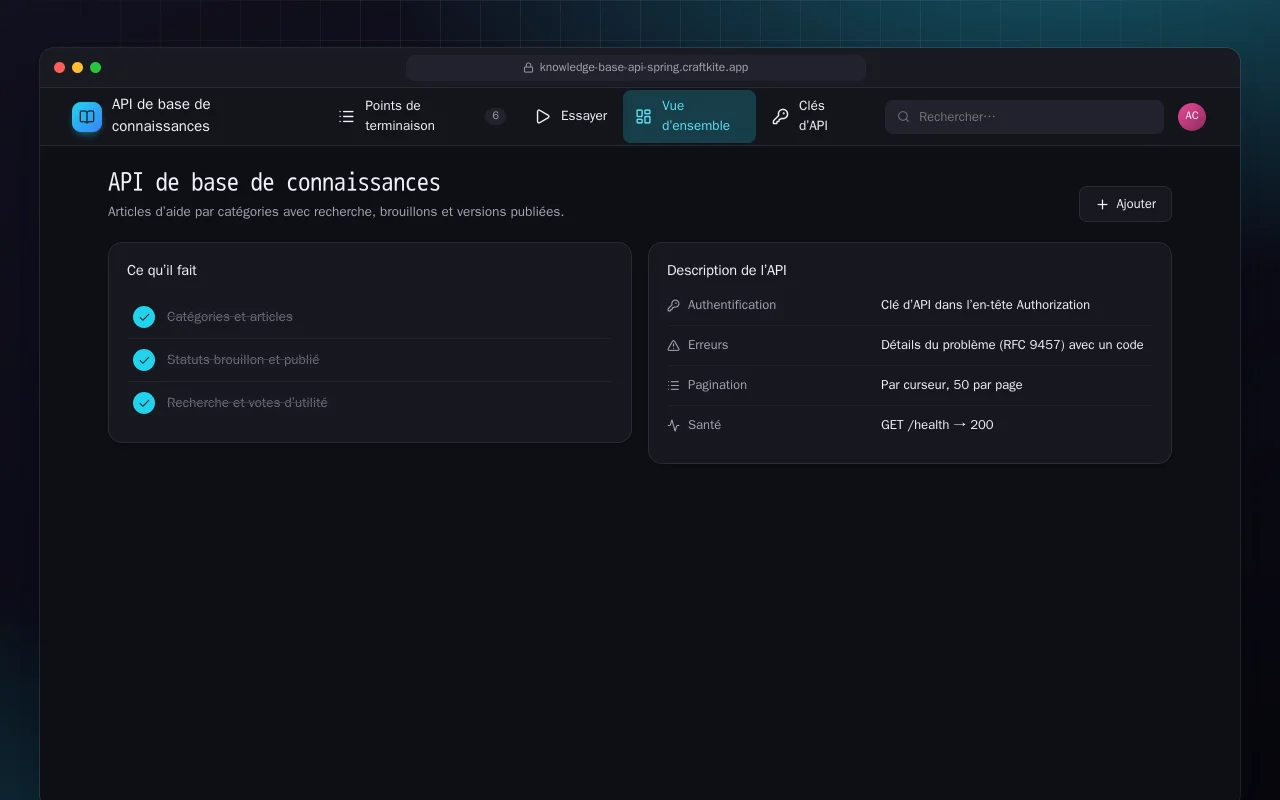Image resolution: width=1280 pixels, height=800 pixels.
Task: Click the warning triangle icon beside Erreurs
Action: (673, 345)
